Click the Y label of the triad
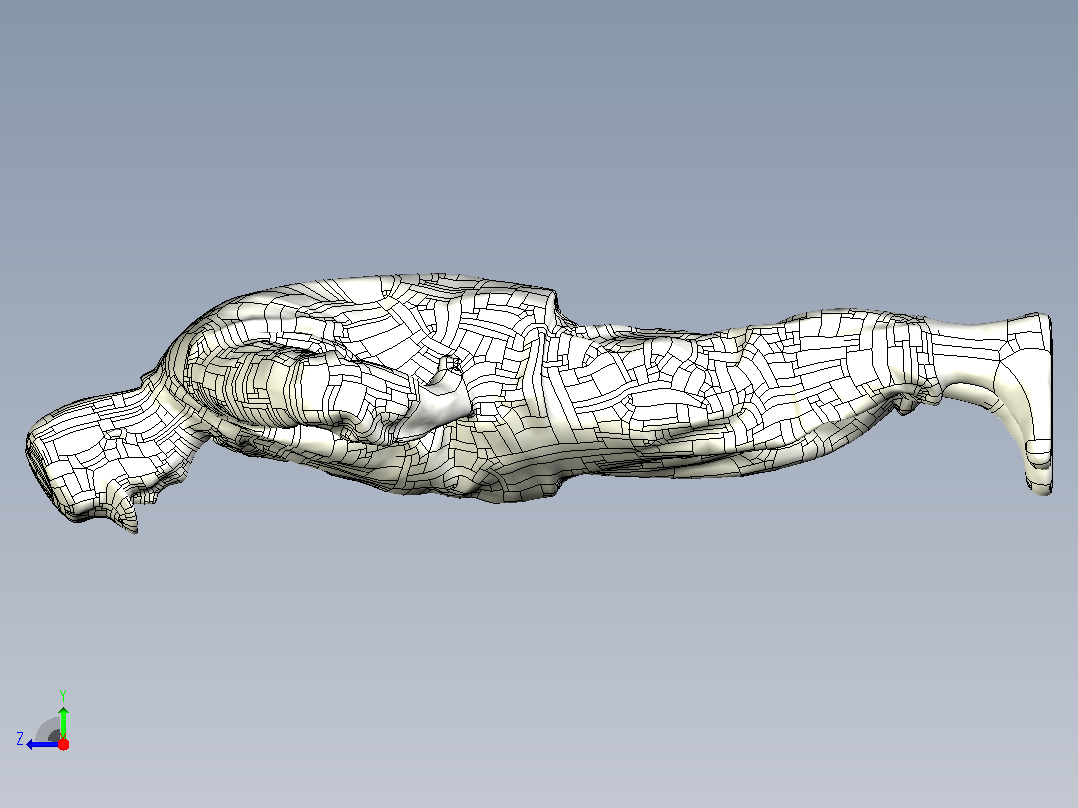This screenshot has height=808, width=1078. pos(63,695)
